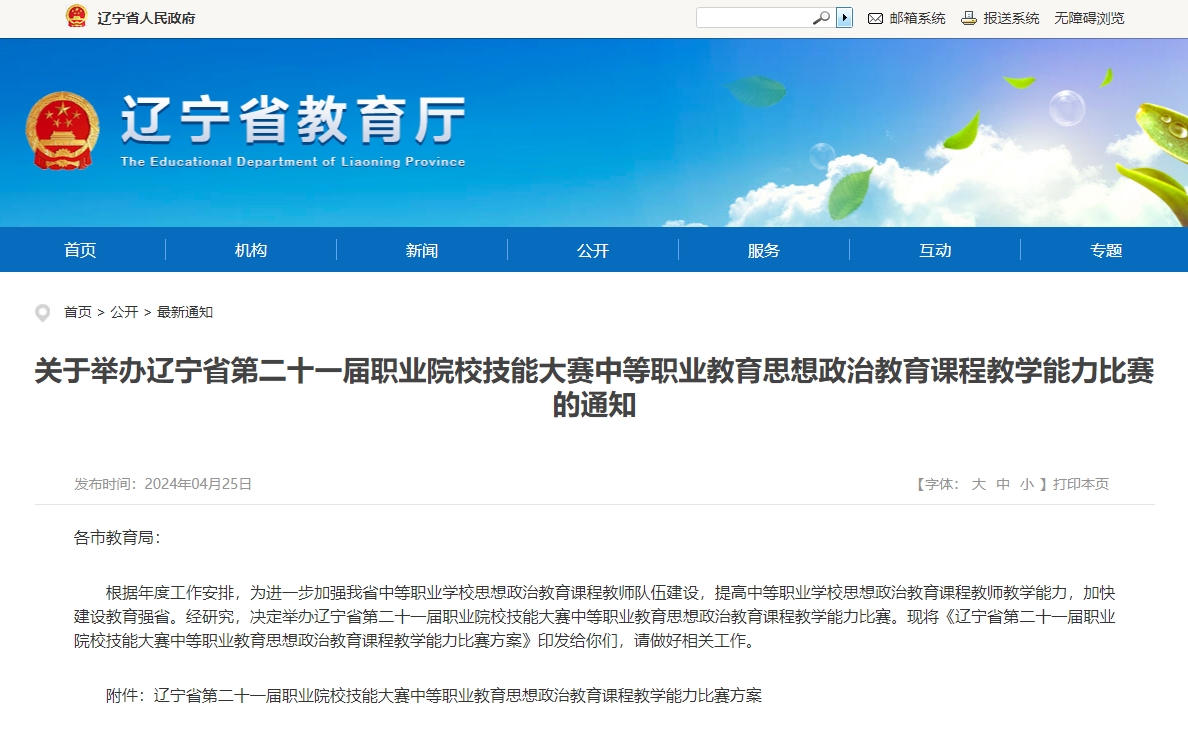Click 打印本页 to print page
1188x735 pixels.
pos(1080,483)
